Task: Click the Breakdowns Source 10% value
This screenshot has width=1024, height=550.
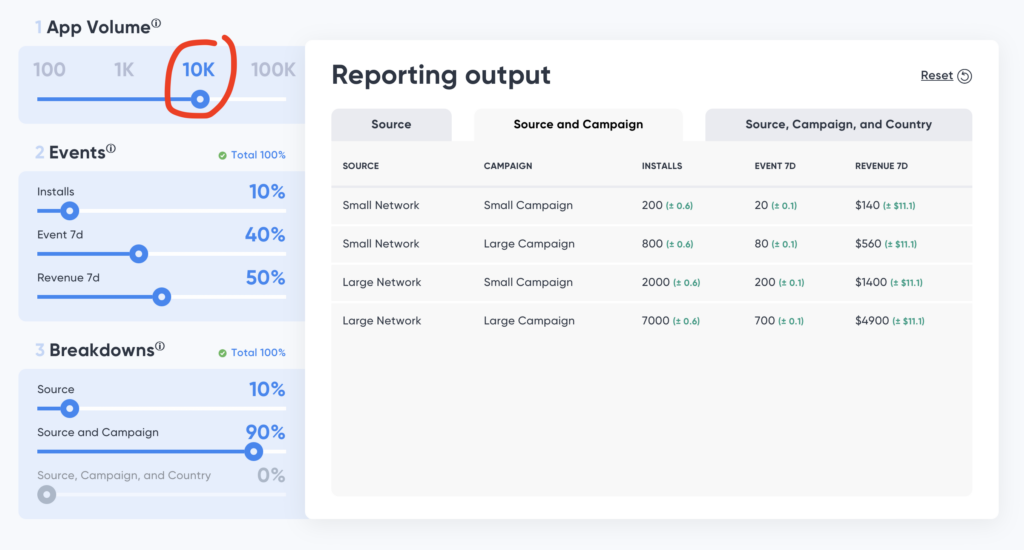Action: (267, 389)
